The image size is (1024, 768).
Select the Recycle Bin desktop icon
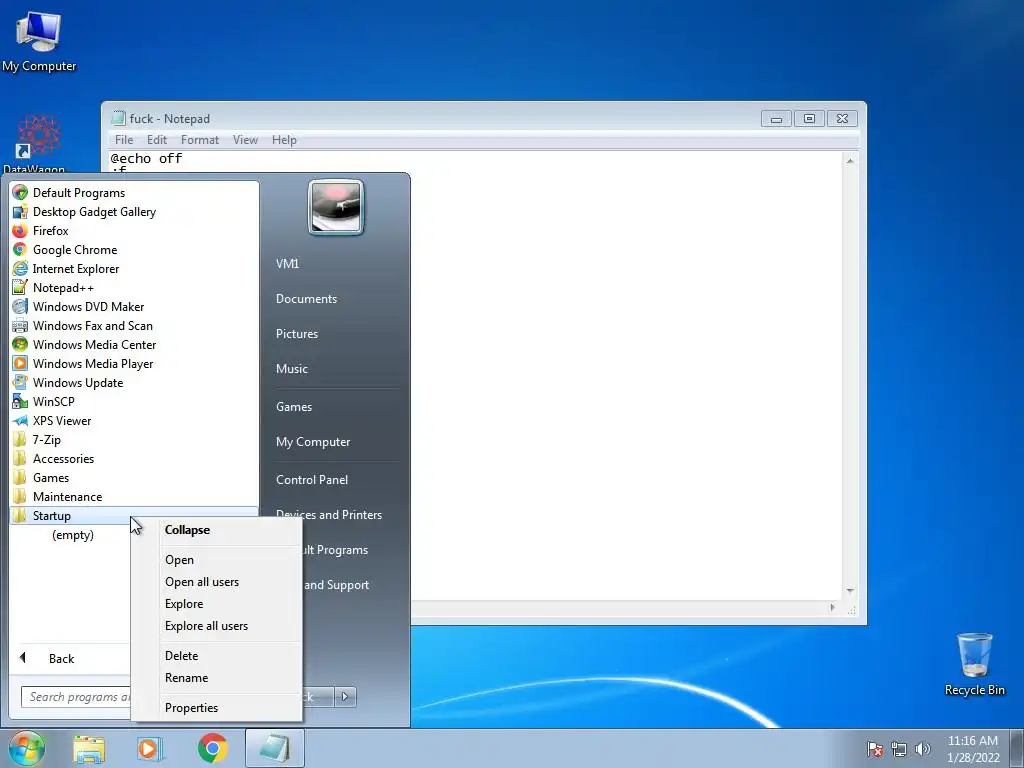click(x=974, y=664)
